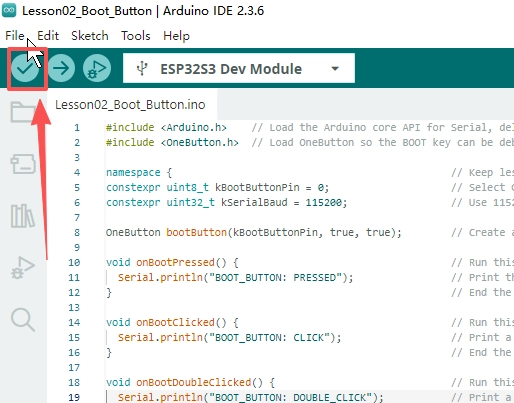Open the Sketch menu
Screen dimensions: 514x403
point(90,35)
